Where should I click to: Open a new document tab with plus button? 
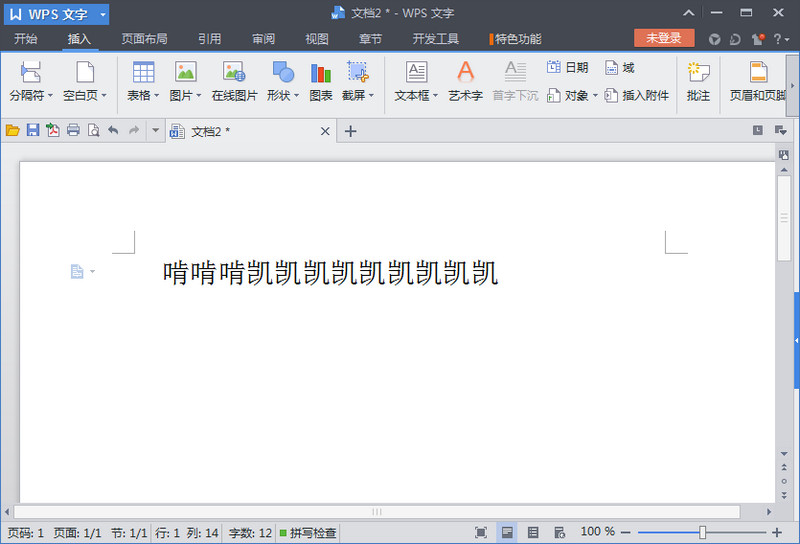tap(350, 131)
